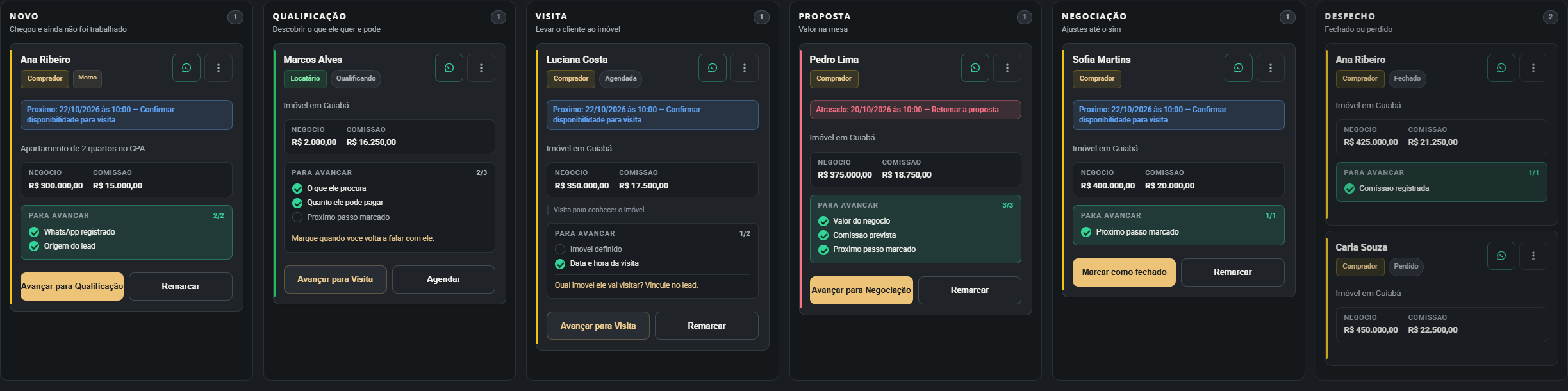Toggle Proximo passo marcado for Pedro Lima
Viewport: 1568px width, 391px height.
coord(823,249)
